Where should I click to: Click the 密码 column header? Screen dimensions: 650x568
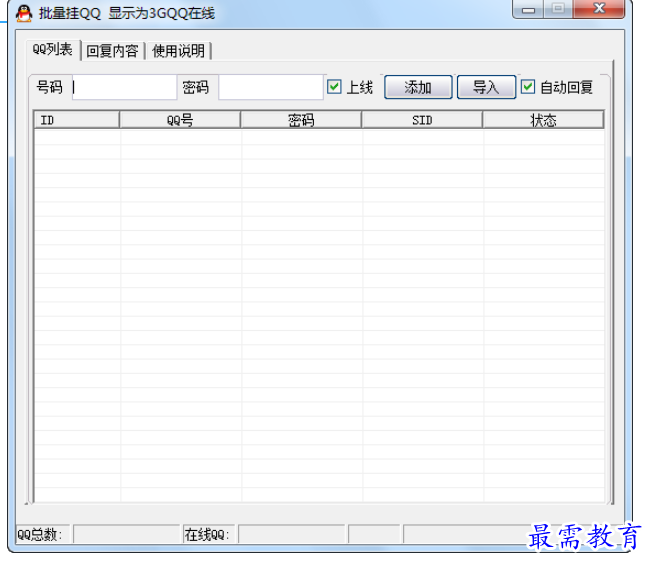click(301, 120)
